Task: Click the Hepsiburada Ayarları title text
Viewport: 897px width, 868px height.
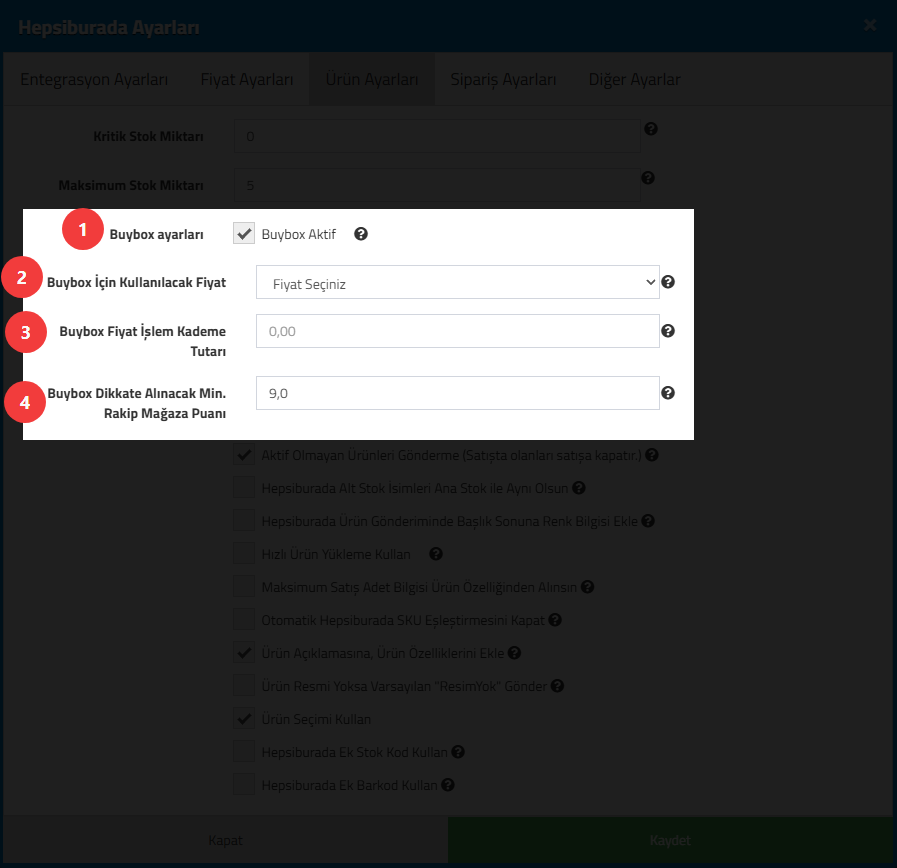Action: (x=109, y=27)
